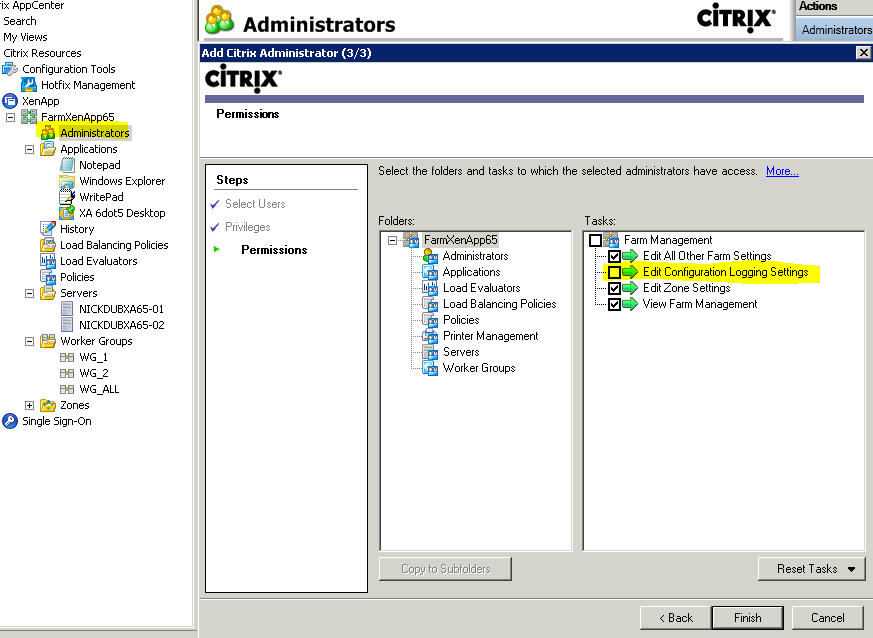
Task: Collapse the FarmXenApp65 node in left tree
Action: point(11,117)
